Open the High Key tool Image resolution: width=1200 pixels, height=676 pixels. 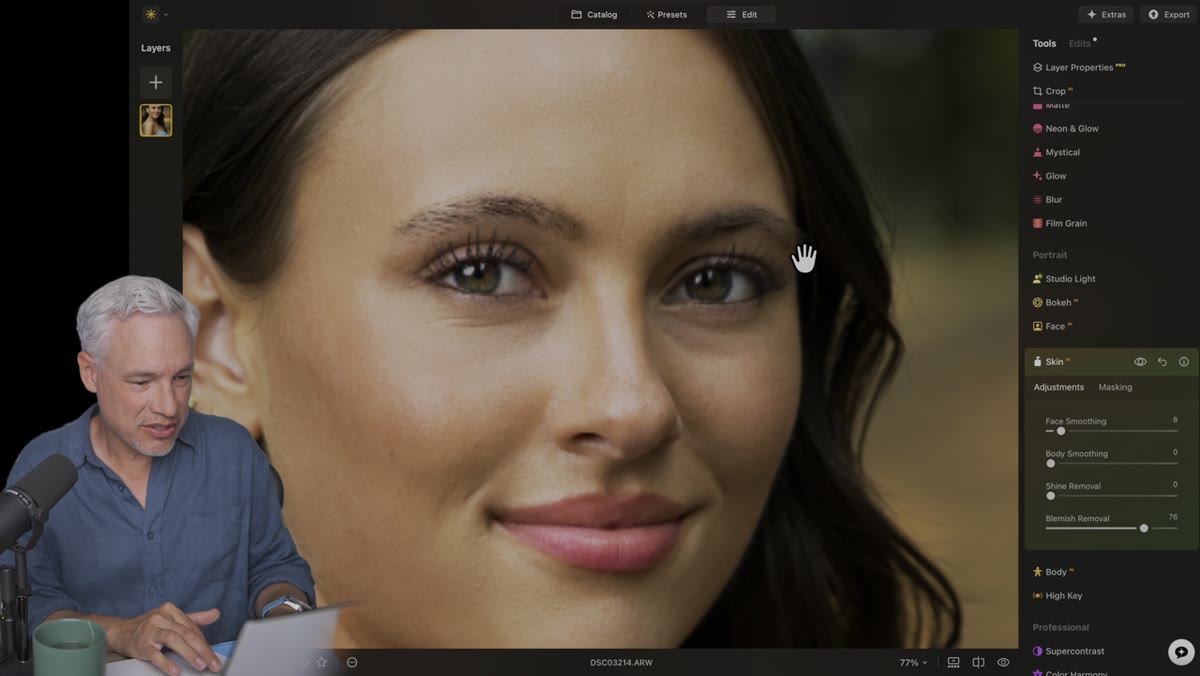click(1057, 596)
